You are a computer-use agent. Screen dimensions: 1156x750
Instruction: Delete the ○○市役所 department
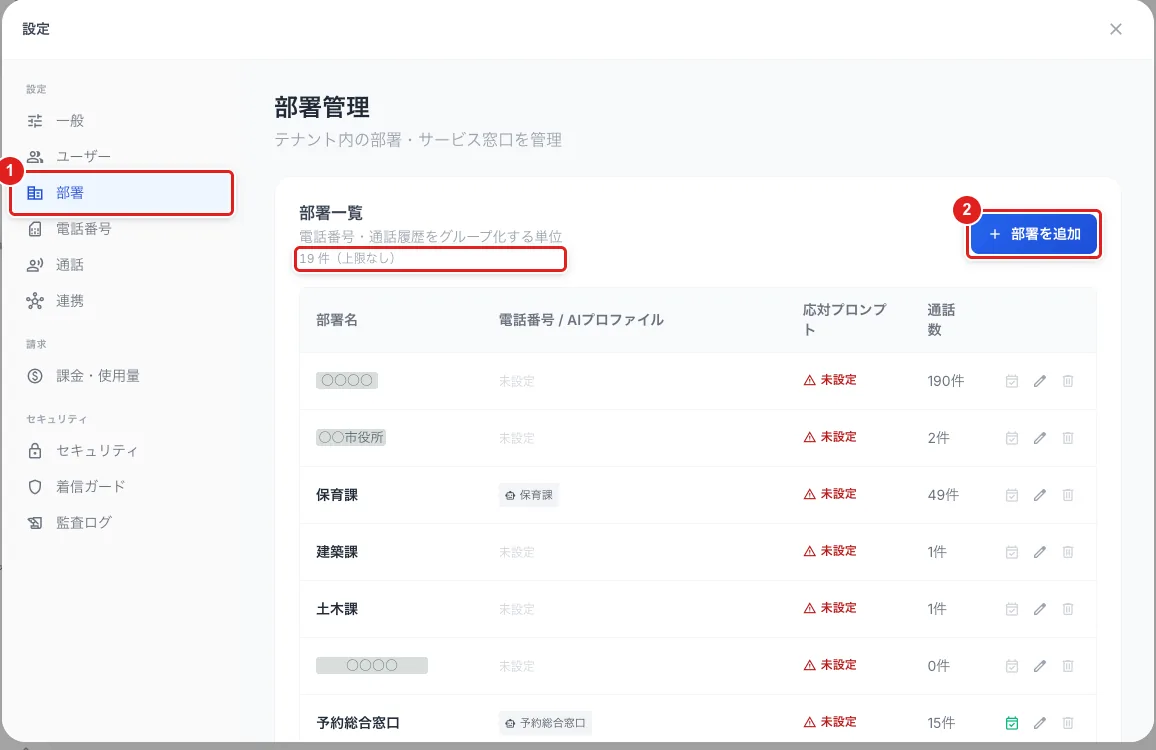pyautogui.click(x=1068, y=438)
